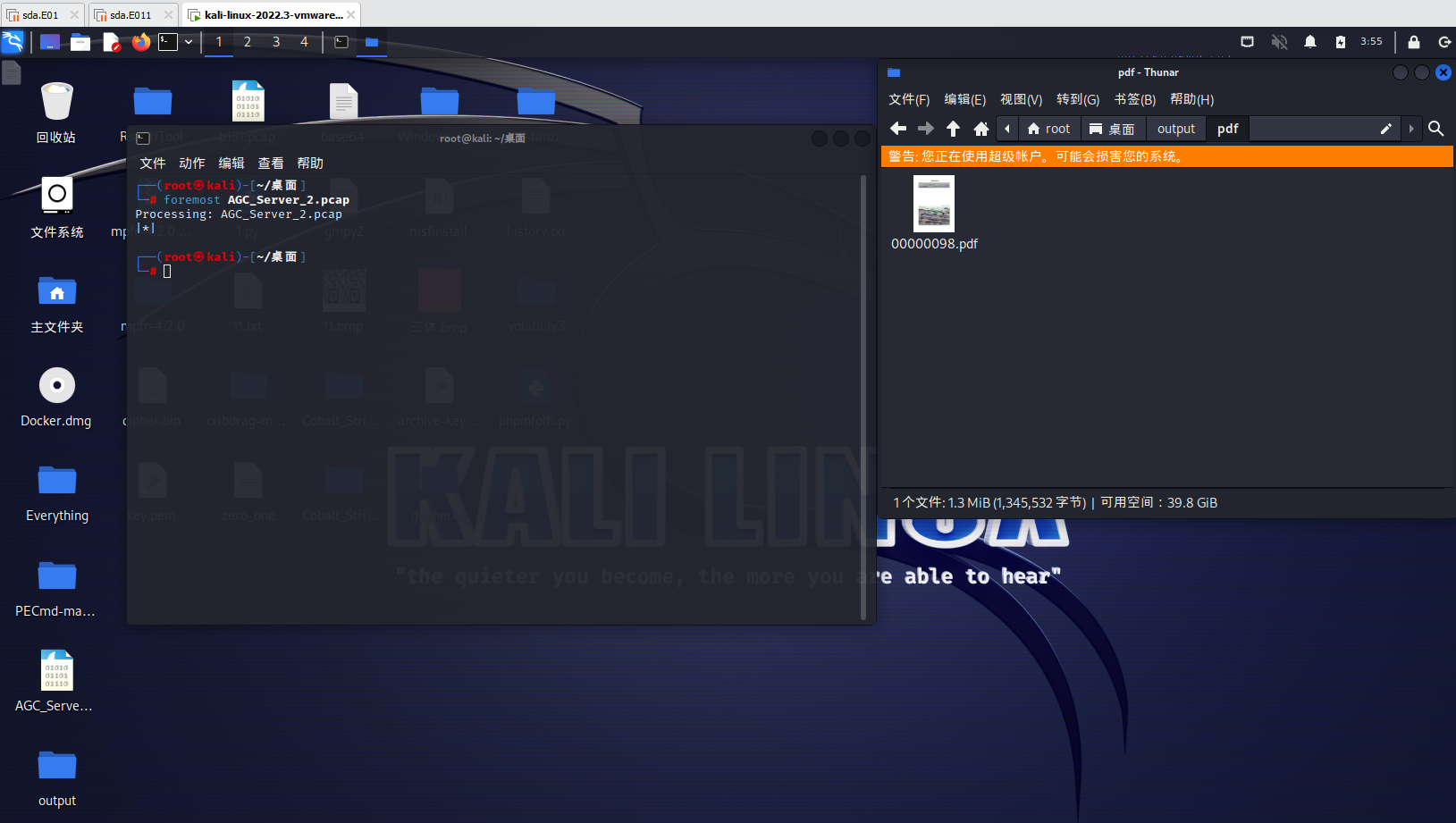Switch to workspace 3
This screenshot has width=1456, height=823.
click(276, 42)
